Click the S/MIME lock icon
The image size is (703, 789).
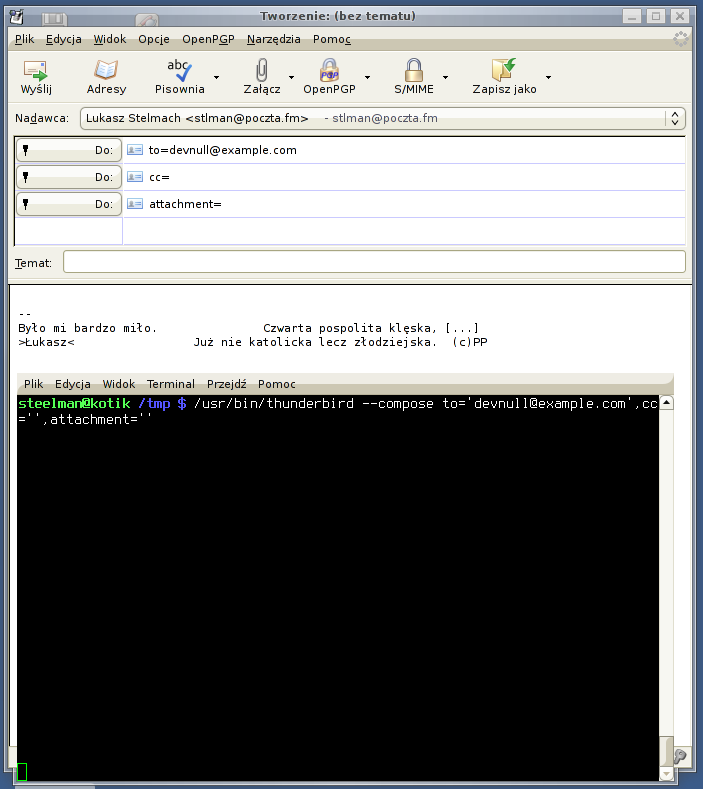click(414, 70)
